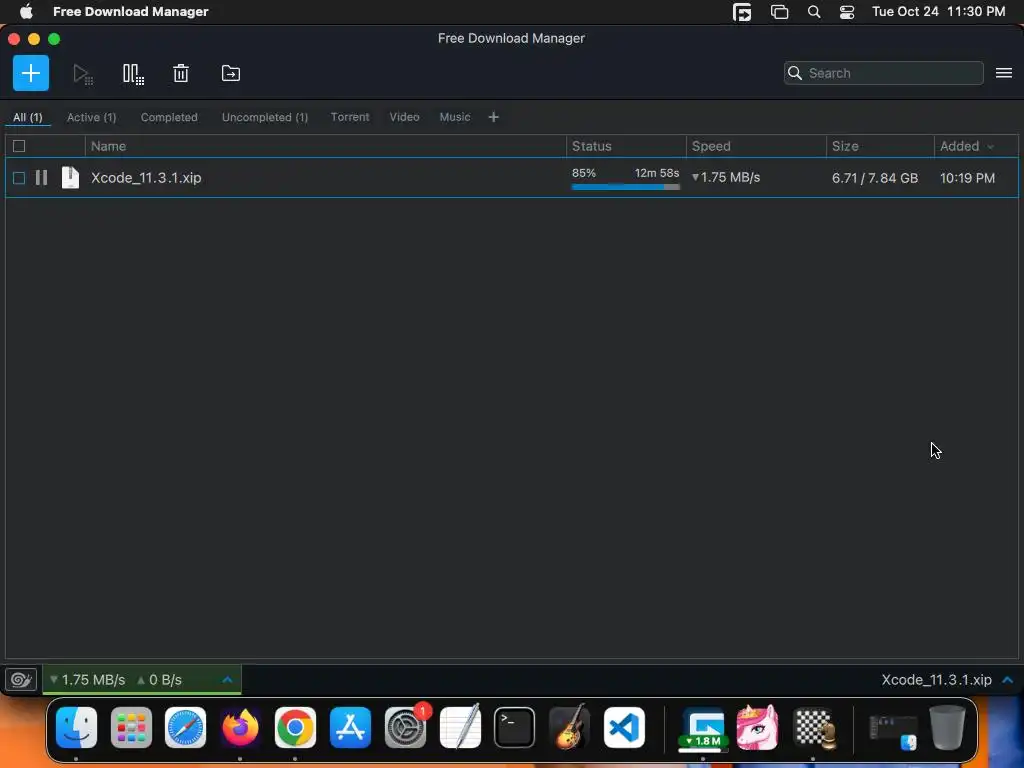
Task: Click the 10:19 PM added time cell
Action: click(967, 178)
